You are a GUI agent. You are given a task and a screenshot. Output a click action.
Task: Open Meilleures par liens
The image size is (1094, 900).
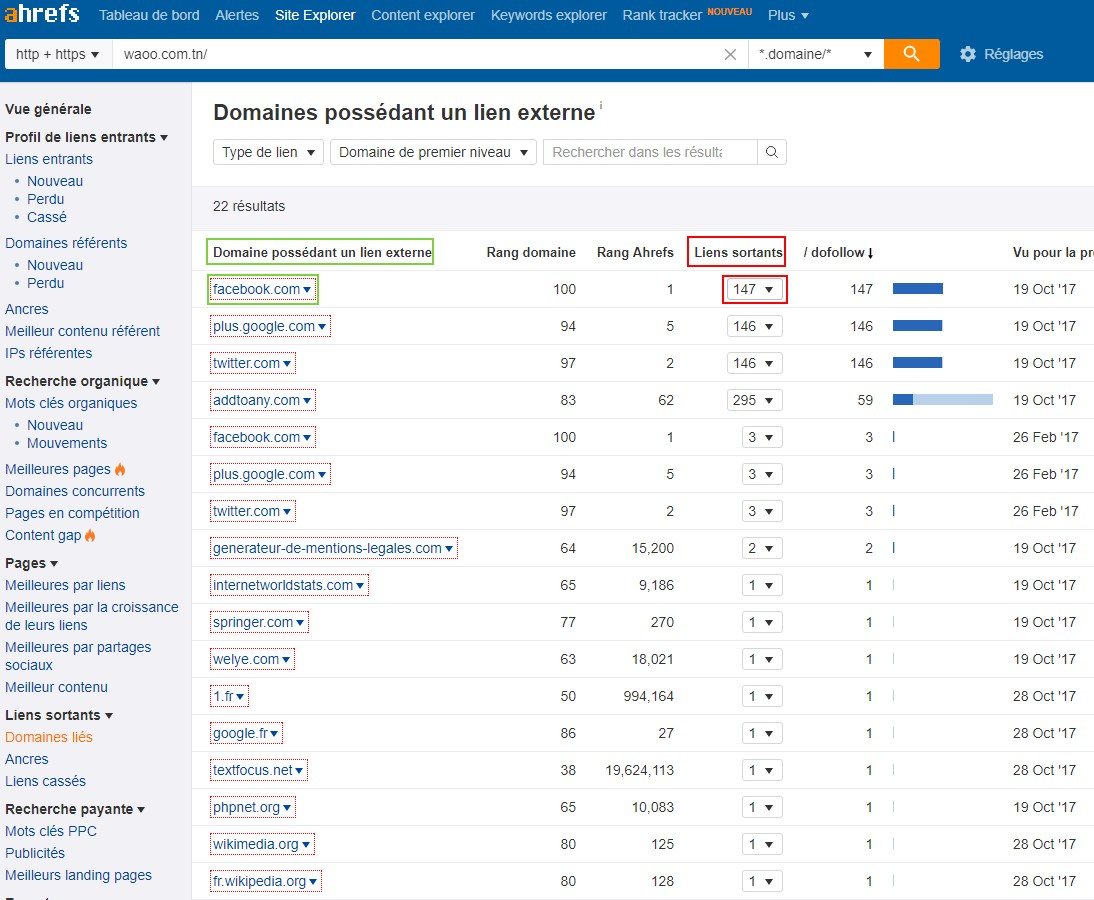pos(66,585)
